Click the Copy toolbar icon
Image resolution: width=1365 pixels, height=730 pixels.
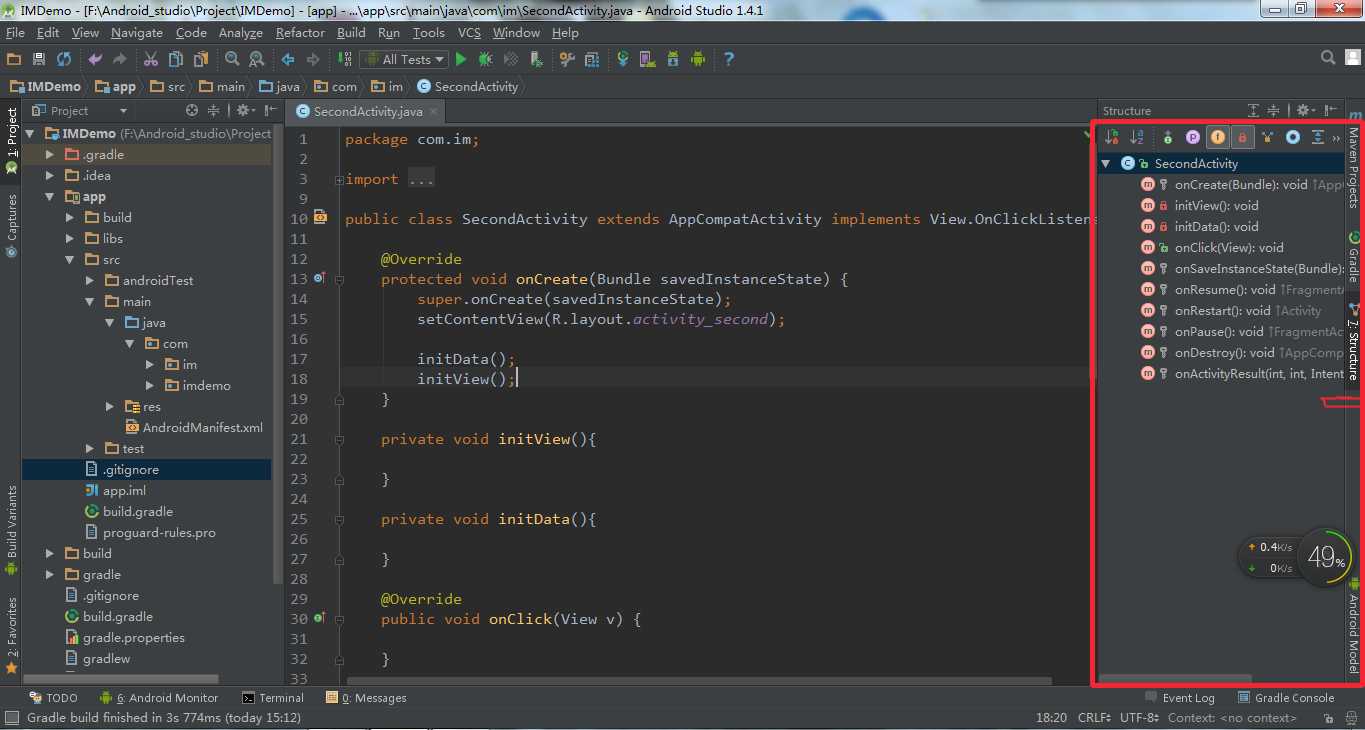click(176, 59)
